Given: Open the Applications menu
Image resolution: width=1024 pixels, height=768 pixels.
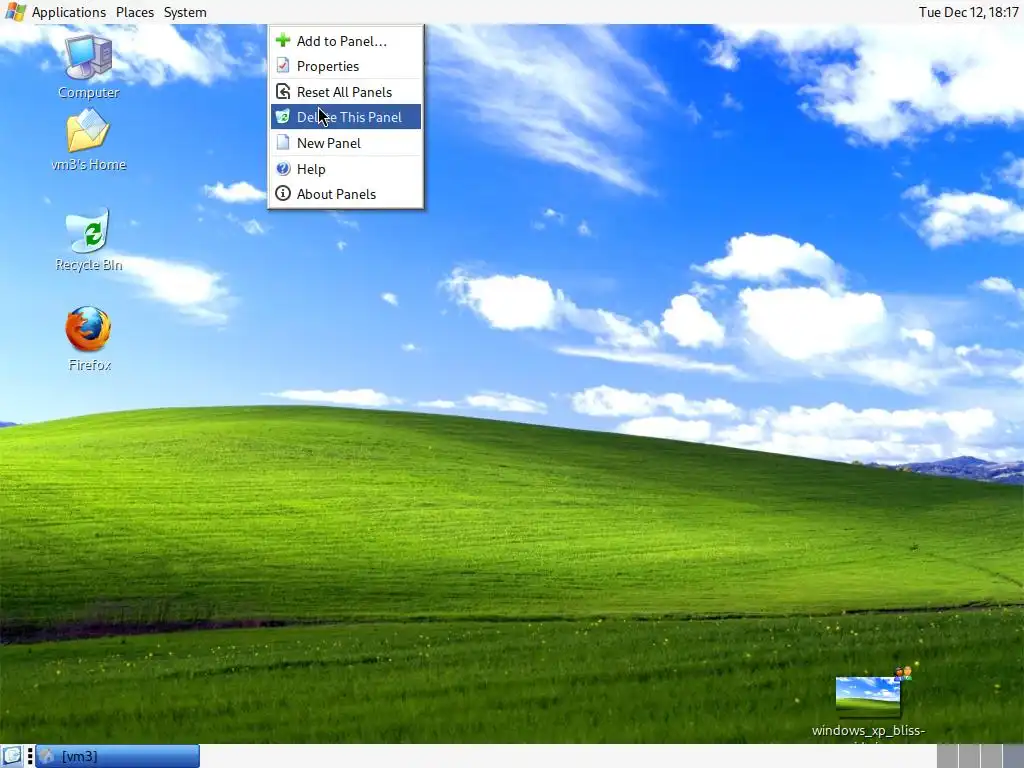Looking at the screenshot, I should tap(69, 12).
